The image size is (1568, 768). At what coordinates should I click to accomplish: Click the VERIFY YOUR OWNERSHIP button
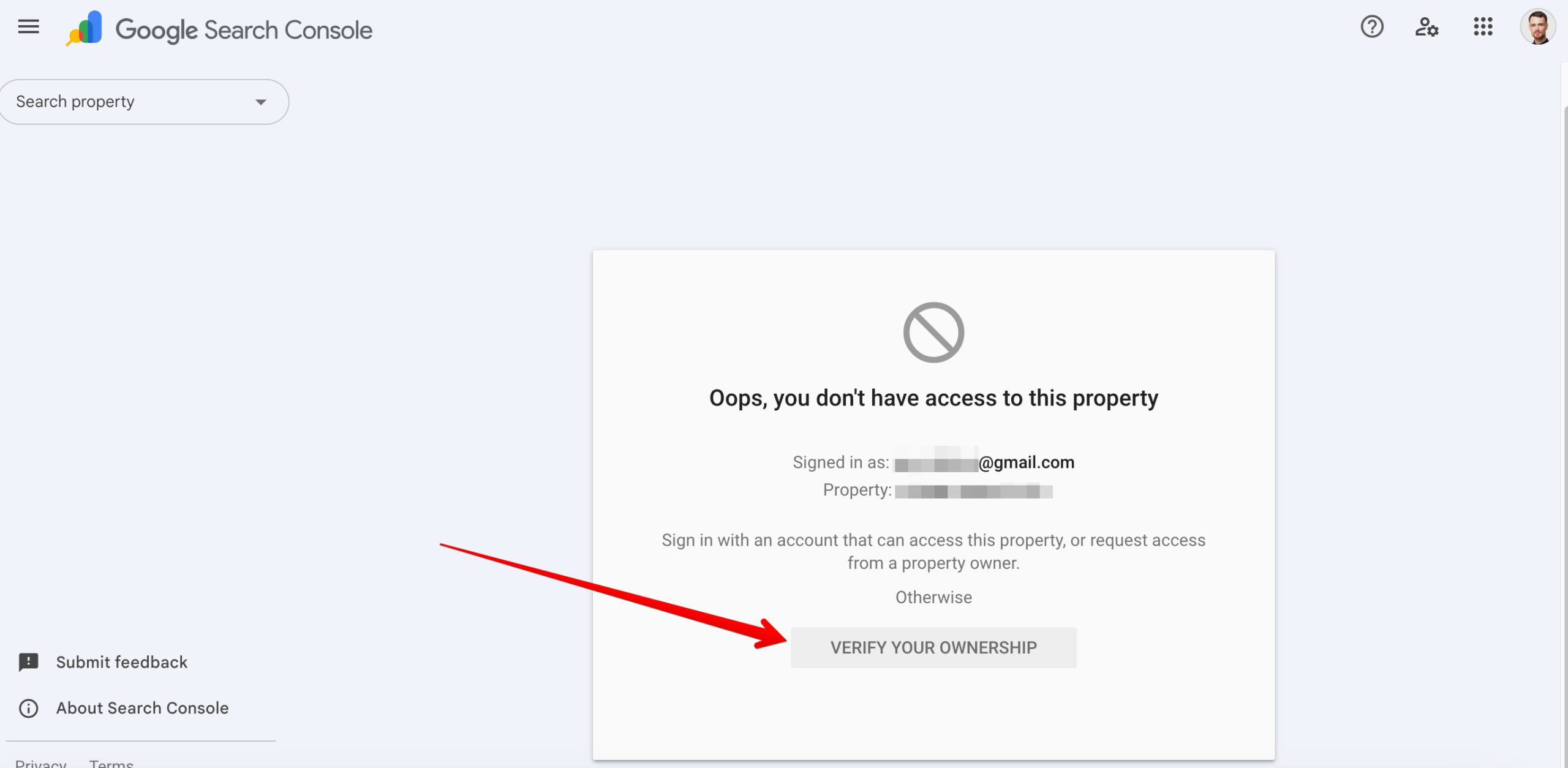point(933,647)
